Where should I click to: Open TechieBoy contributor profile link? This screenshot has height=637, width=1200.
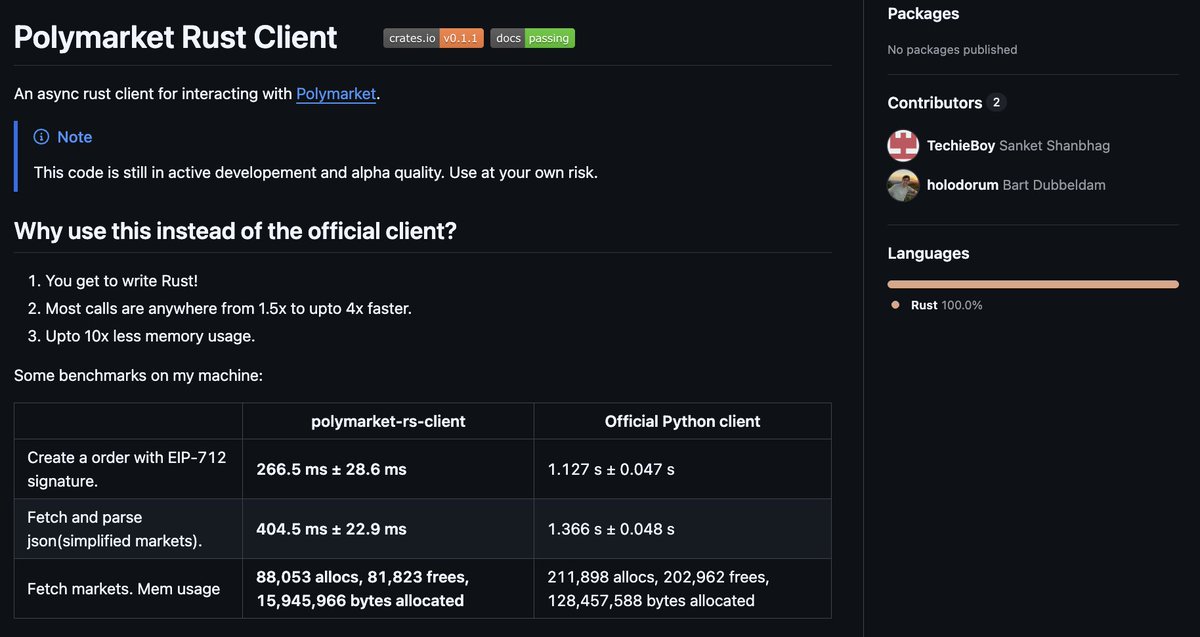click(961, 145)
